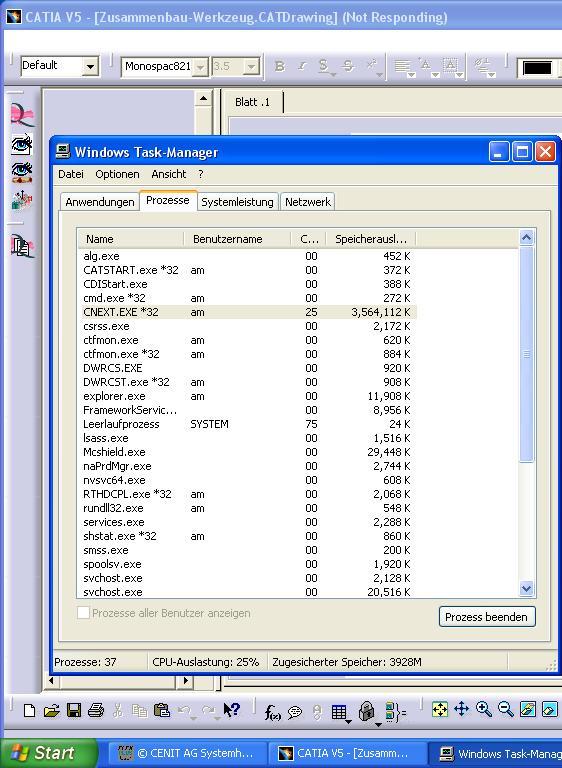The image size is (562, 768).
Task: Expand the anchor point A dropdown
Action: click(436, 75)
